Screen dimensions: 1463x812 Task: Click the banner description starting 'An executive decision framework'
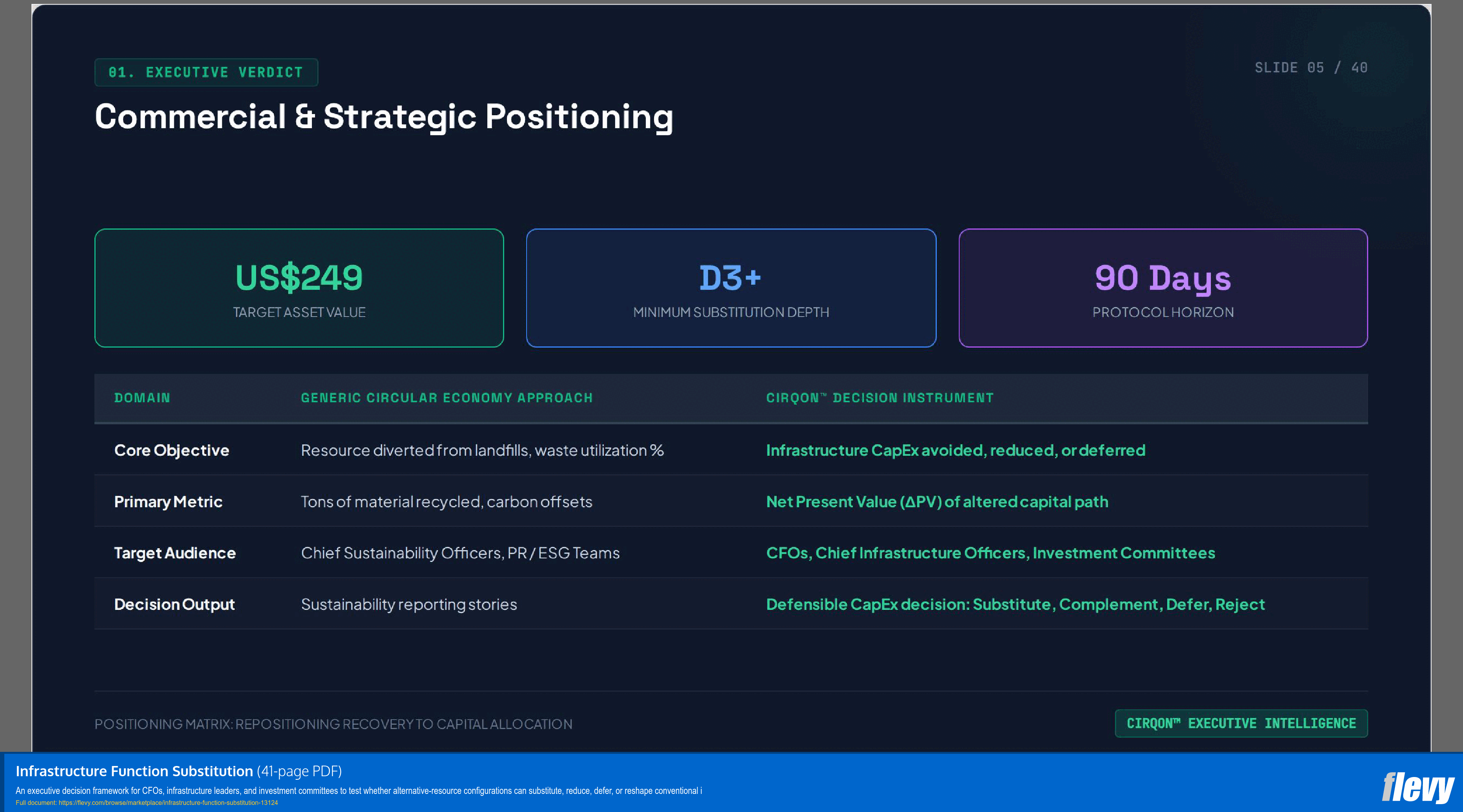(x=359, y=790)
